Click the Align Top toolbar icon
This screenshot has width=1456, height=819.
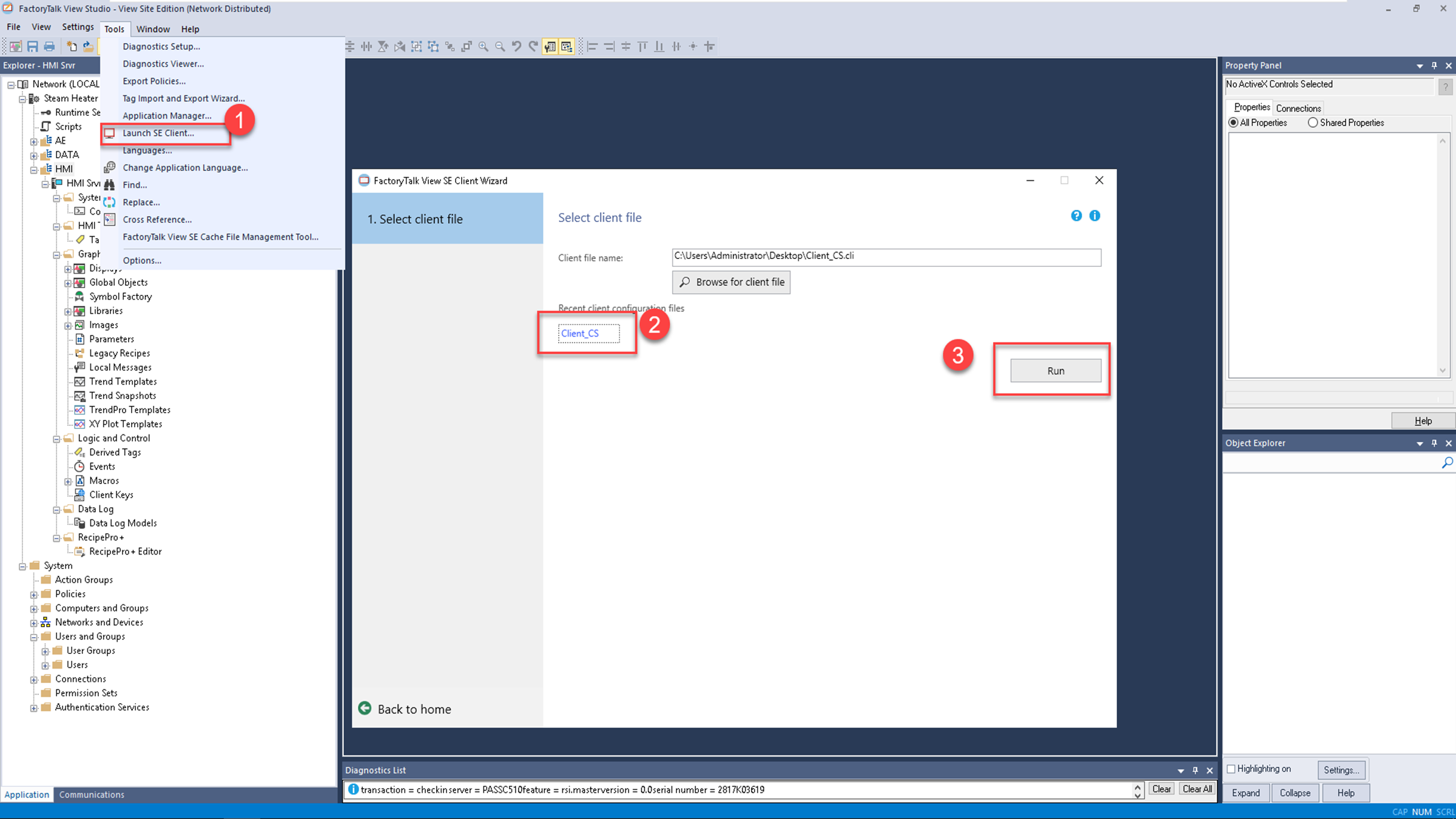coord(642,46)
